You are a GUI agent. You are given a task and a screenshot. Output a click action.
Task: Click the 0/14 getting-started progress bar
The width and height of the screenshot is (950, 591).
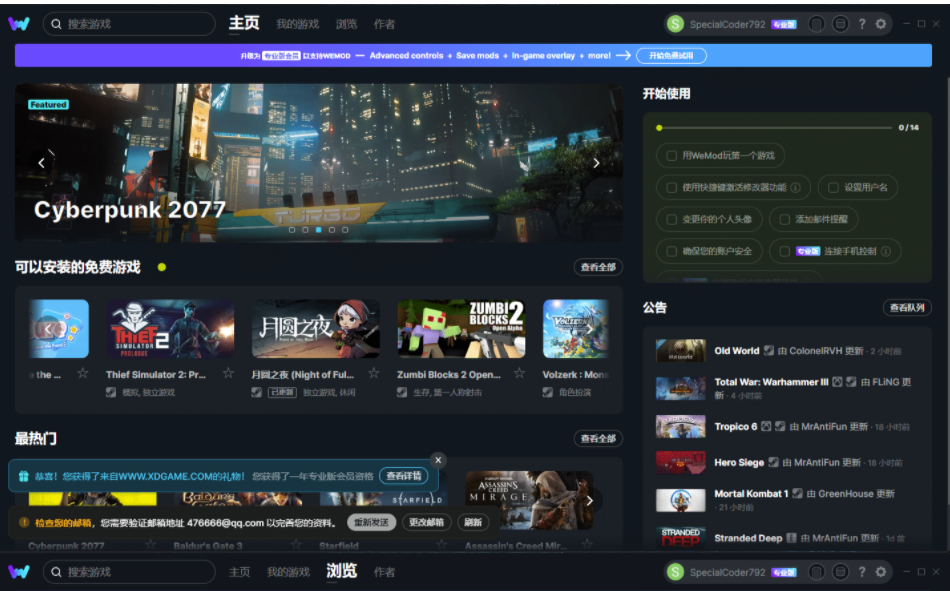775,128
